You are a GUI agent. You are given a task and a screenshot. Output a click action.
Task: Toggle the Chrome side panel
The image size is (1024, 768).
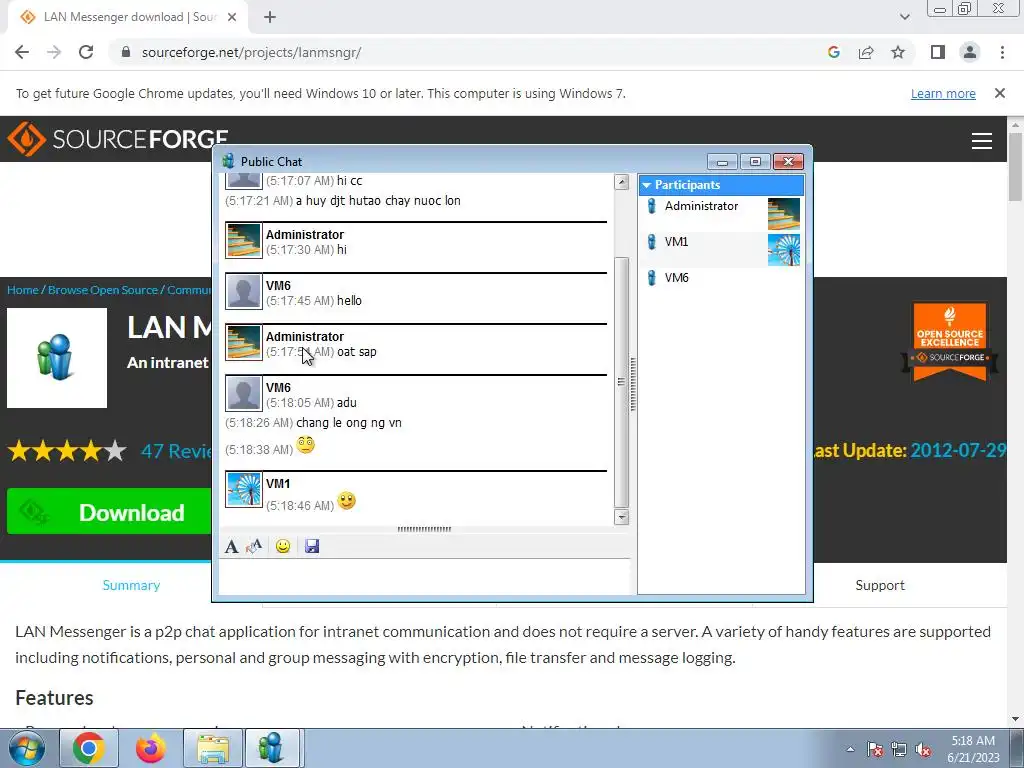938,52
